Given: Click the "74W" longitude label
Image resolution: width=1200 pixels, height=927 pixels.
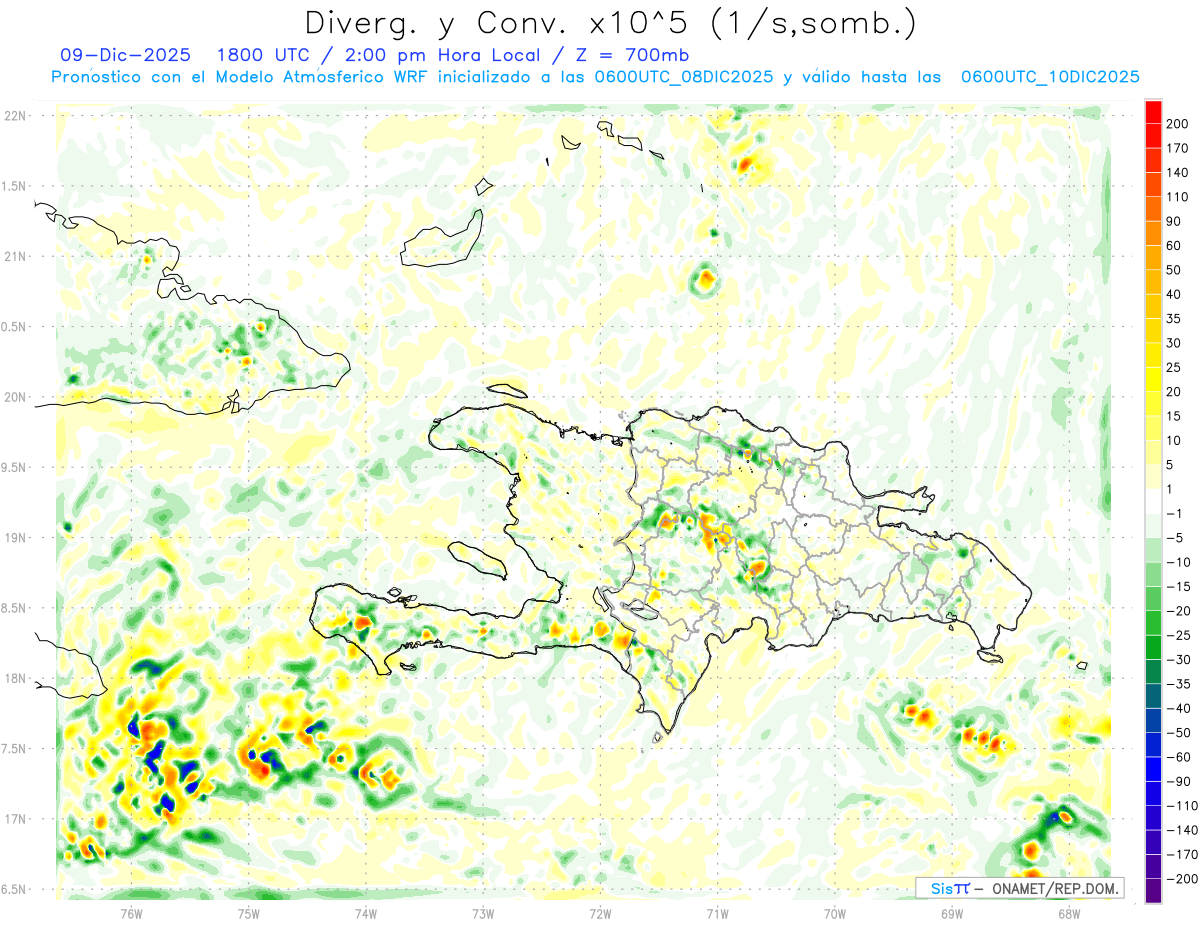Looking at the screenshot, I should 366,914.
